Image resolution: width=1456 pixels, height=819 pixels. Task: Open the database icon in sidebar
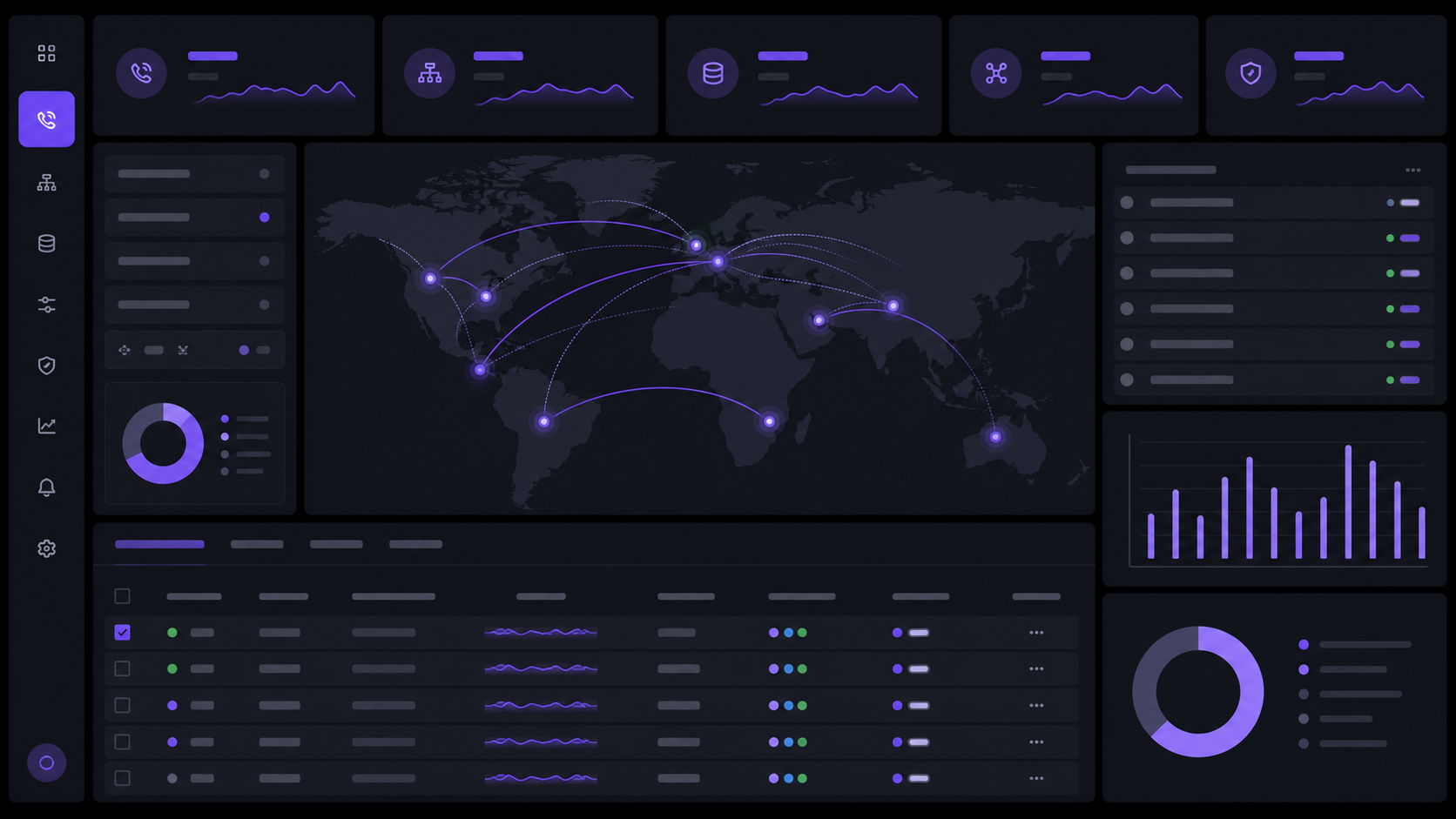point(46,244)
